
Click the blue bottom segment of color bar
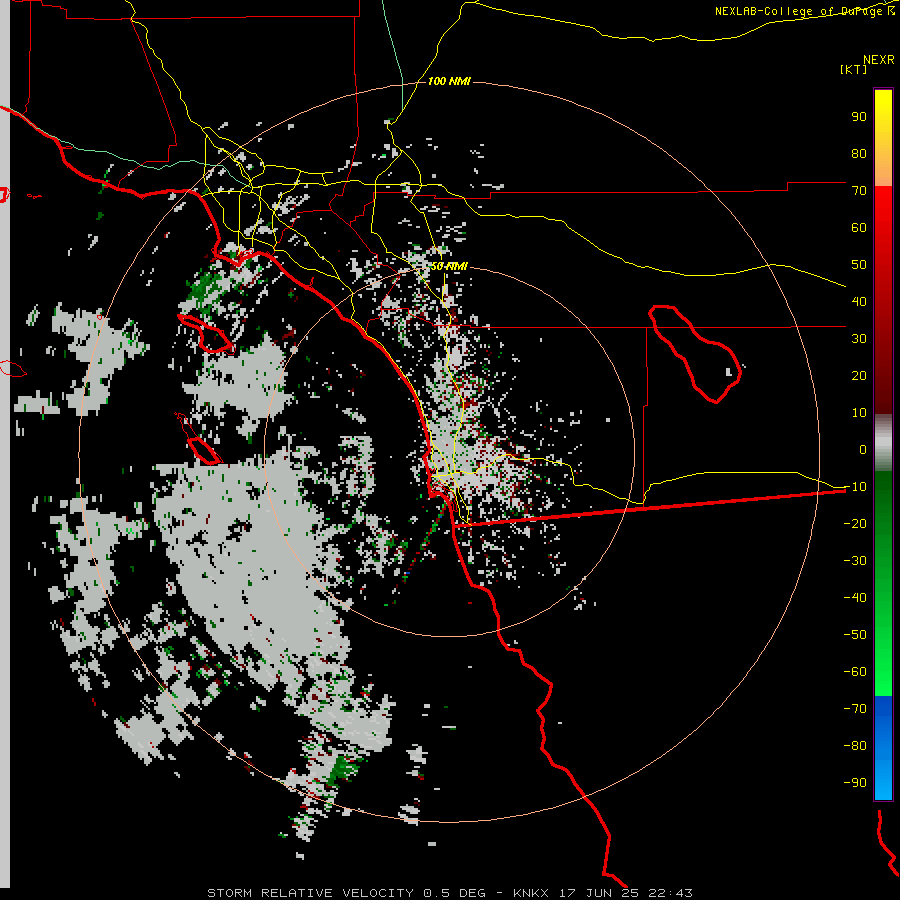pyautogui.click(x=883, y=748)
